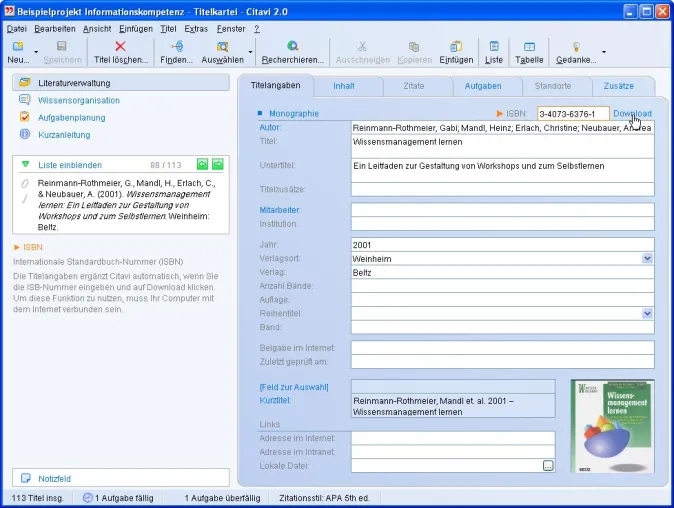The image size is (674, 508).
Task: Switch to the Aufgaben tab
Action: pos(483,86)
